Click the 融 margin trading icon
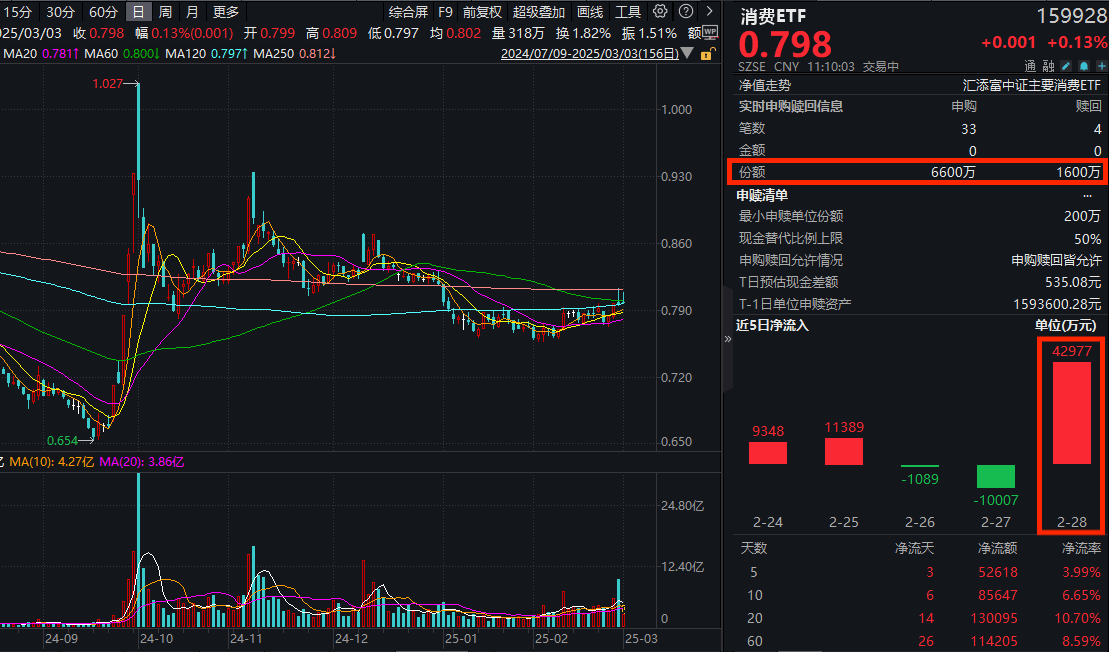The width and height of the screenshot is (1109, 652). [x=1048, y=66]
